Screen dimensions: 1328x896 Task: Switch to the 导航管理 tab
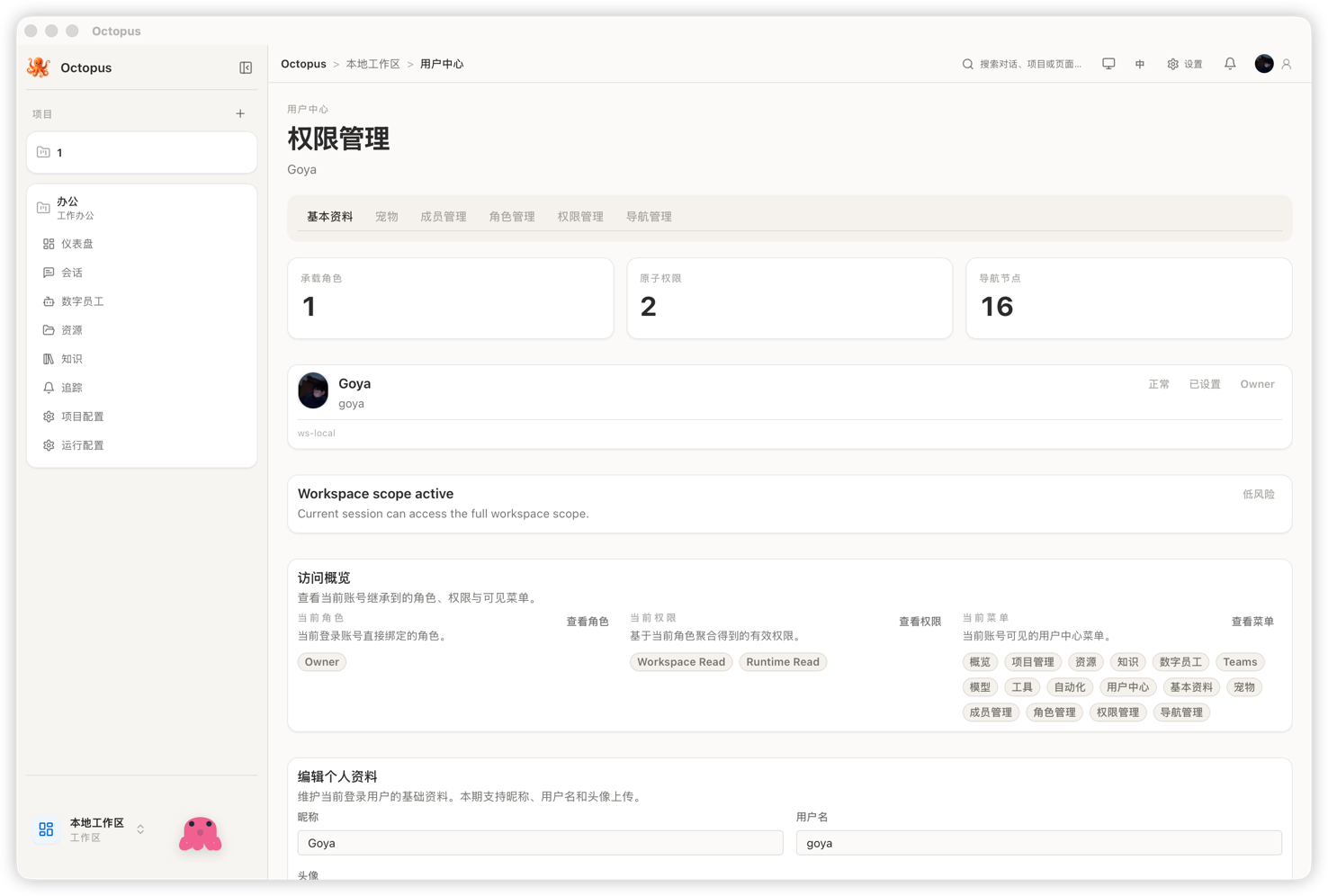[x=649, y=217]
